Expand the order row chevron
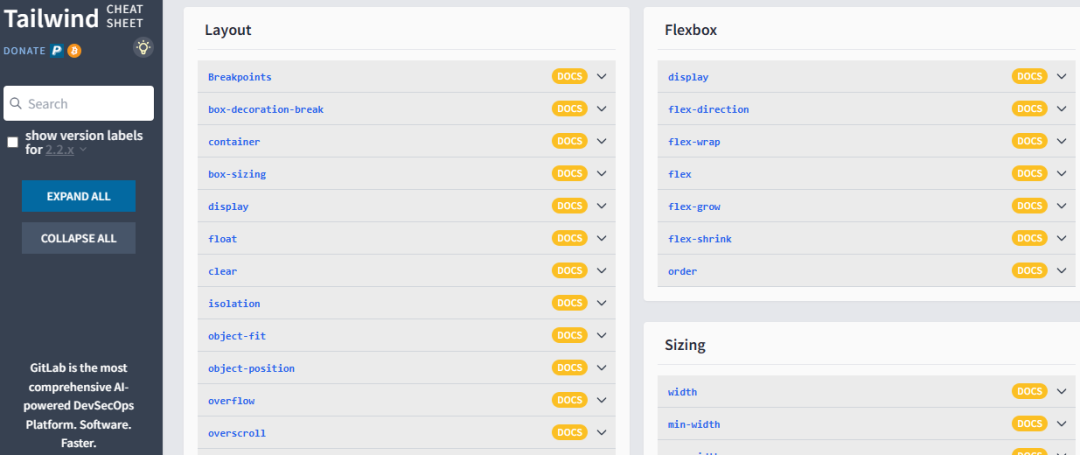The width and height of the screenshot is (1080, 455). [x=1061, y=271]
